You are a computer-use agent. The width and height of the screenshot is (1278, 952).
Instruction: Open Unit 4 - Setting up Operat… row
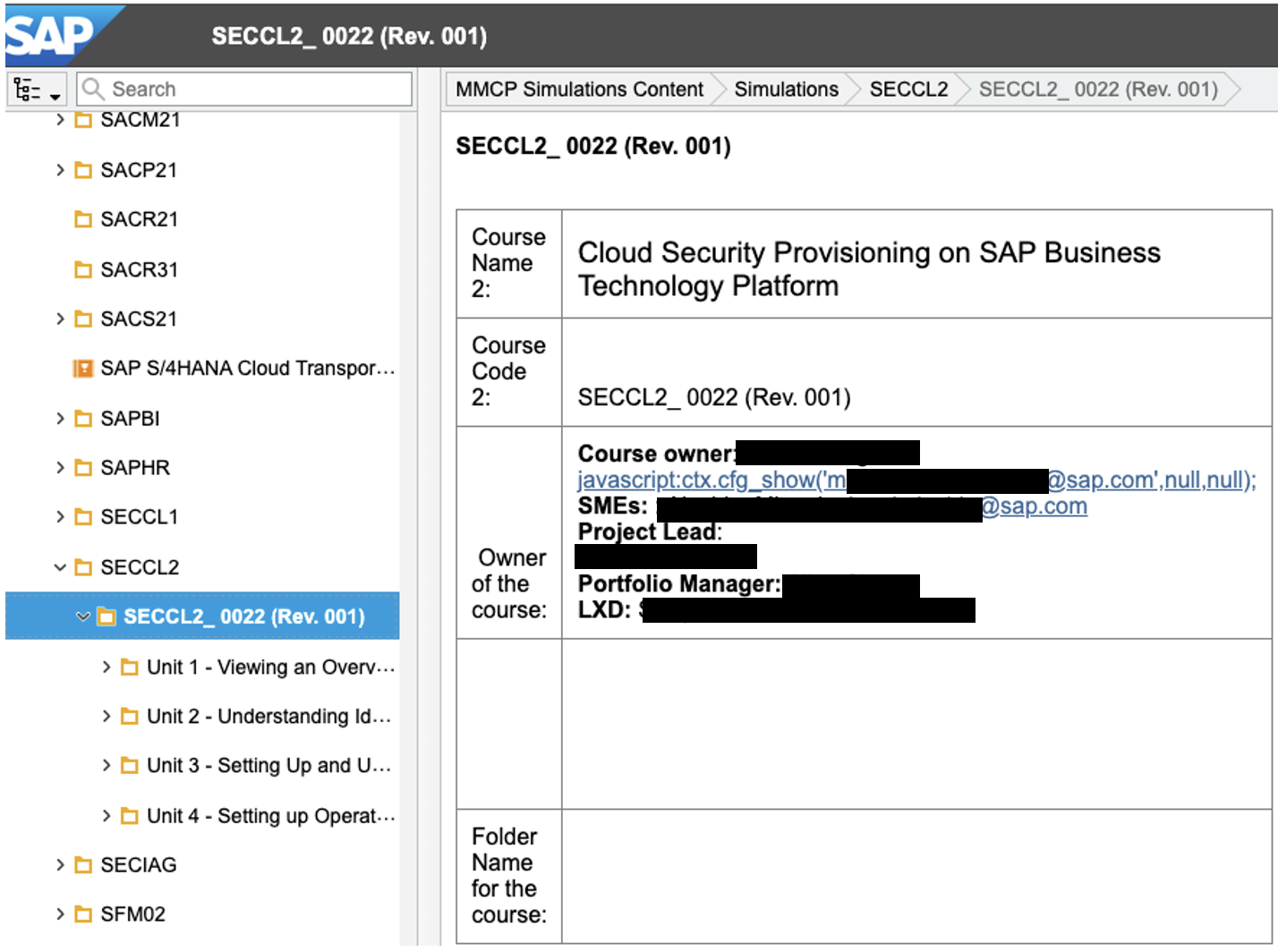tap(270, 815)
